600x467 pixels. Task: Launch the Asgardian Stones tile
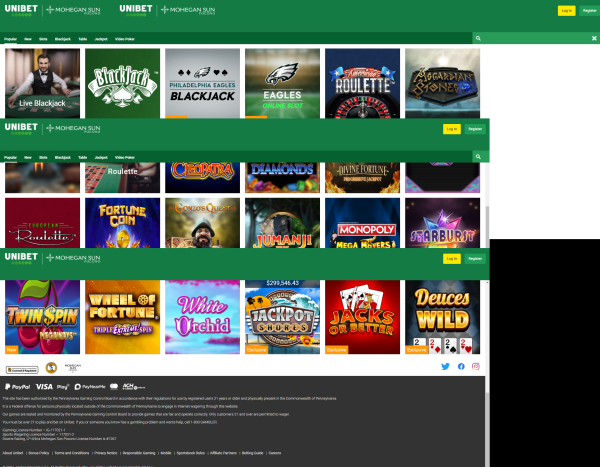(x=442, y=83)
